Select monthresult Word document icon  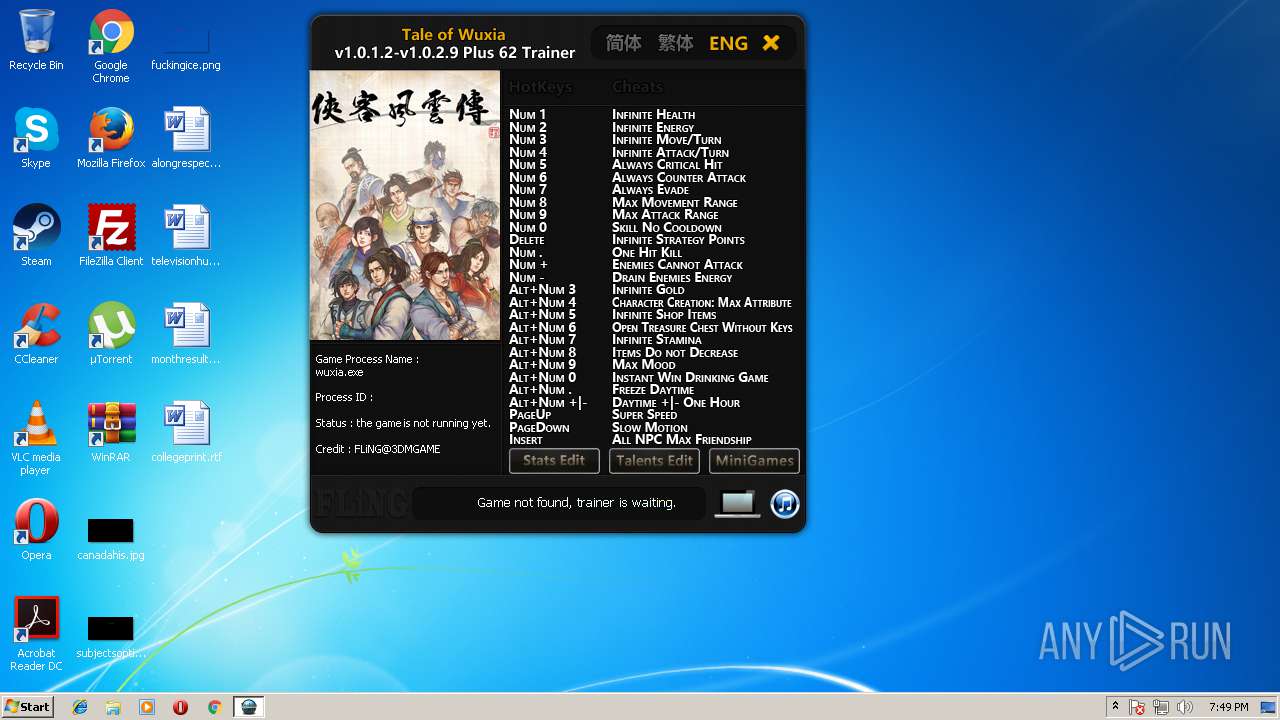coord(186,334)
